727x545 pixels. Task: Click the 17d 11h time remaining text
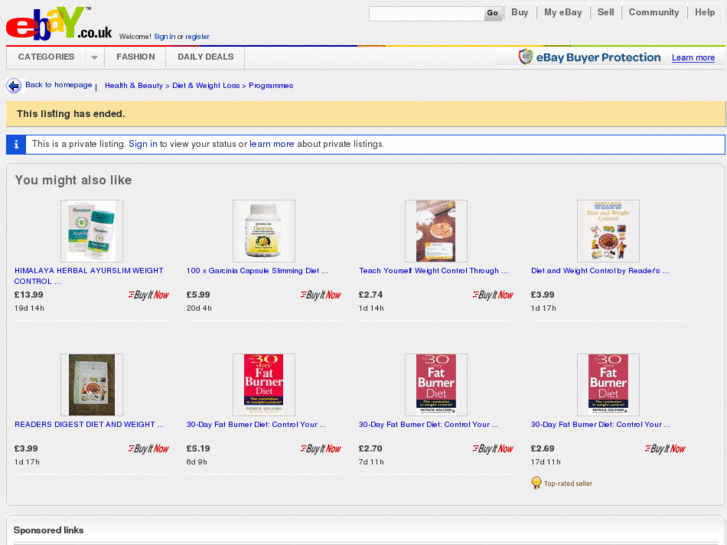(x=546, y=462)
